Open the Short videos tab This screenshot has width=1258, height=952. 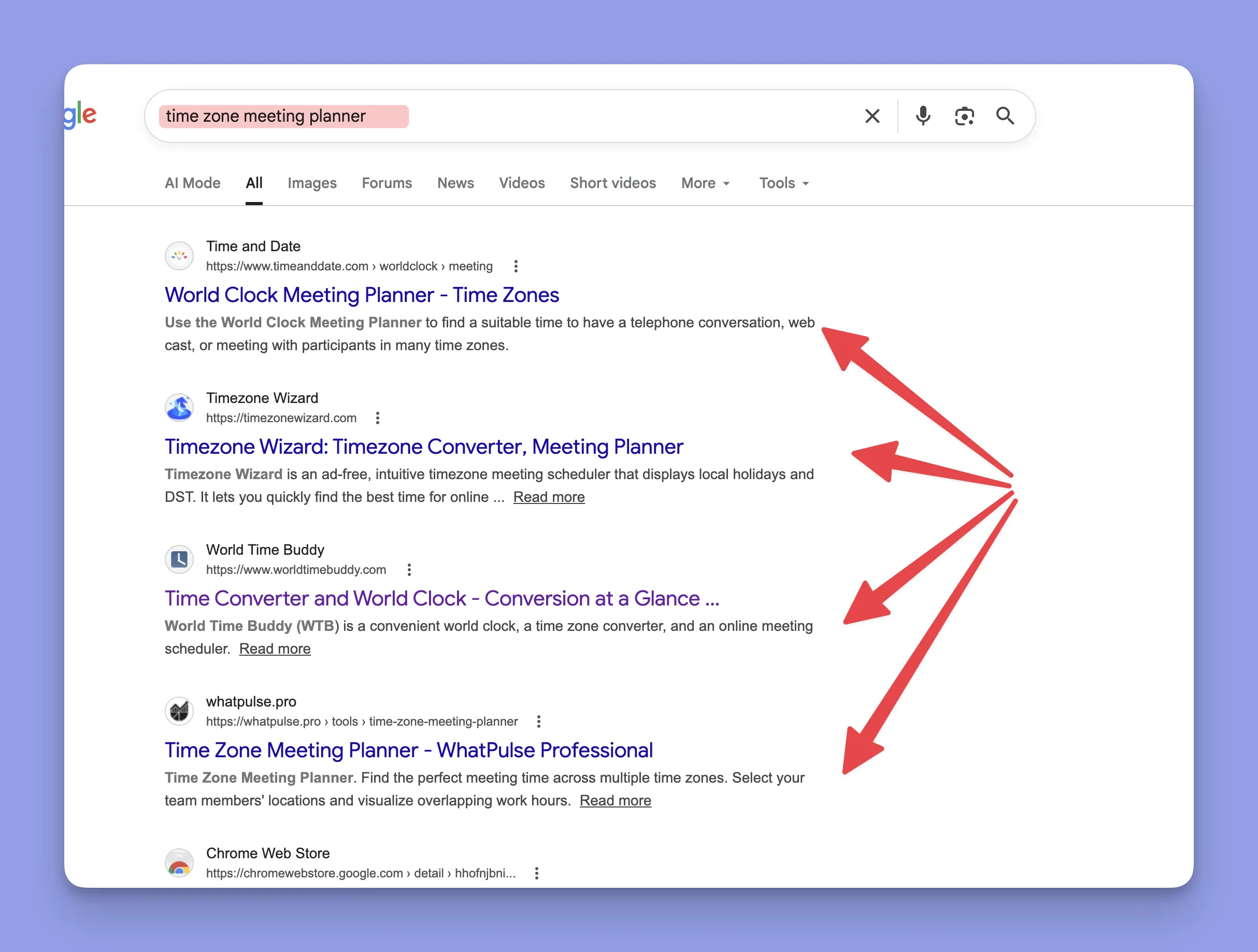click(x=612, y=183)
